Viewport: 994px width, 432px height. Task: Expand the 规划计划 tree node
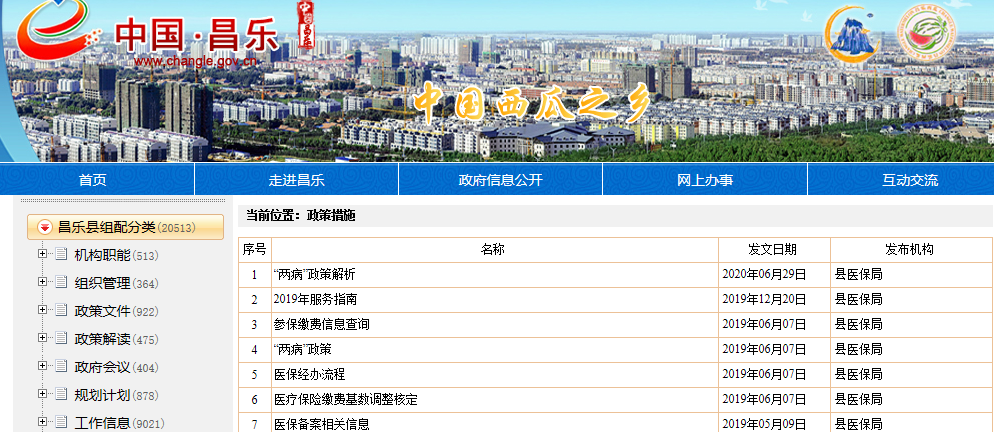coord(43,395)
